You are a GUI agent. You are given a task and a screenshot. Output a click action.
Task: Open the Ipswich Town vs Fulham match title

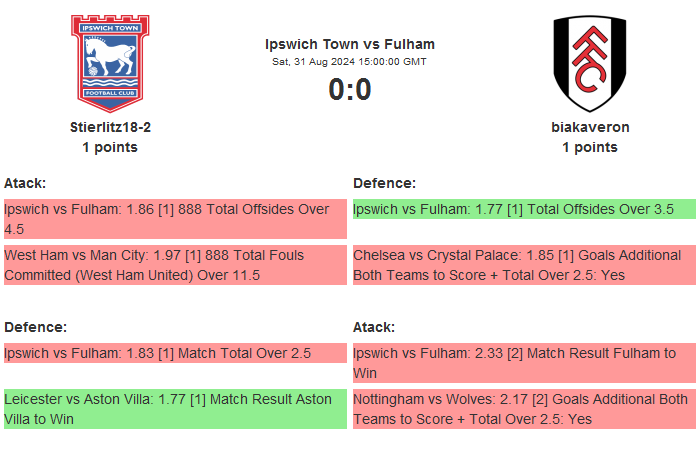click(x=350, y=44)
